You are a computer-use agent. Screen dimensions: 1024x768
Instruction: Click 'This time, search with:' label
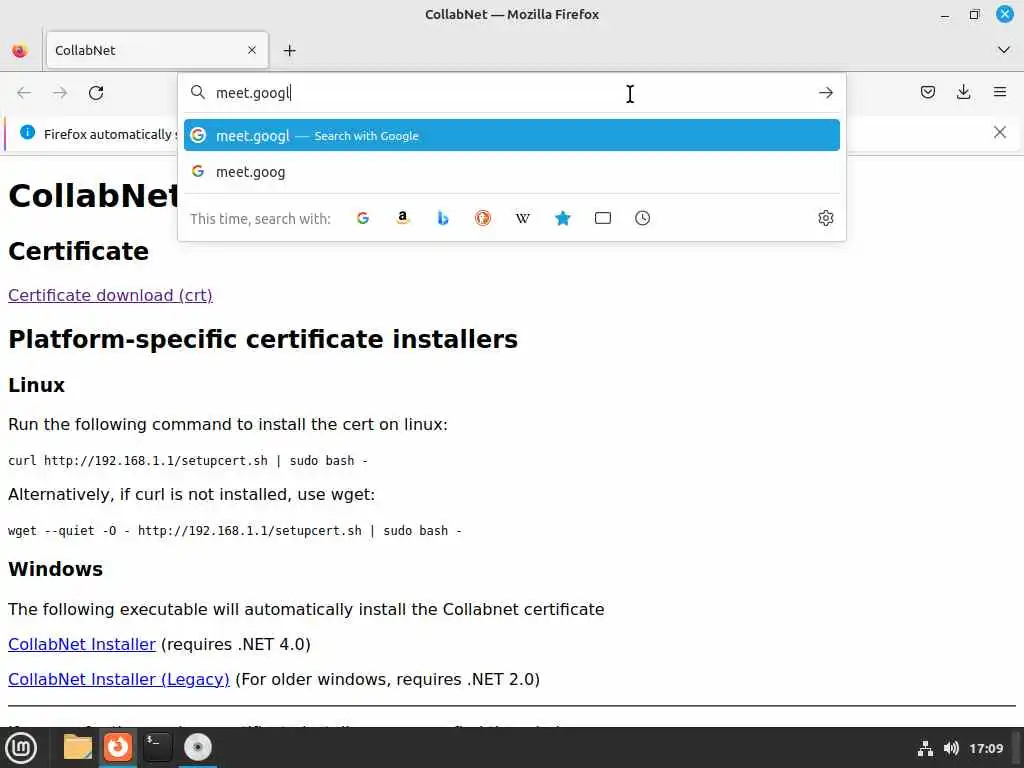click(260, 219)
